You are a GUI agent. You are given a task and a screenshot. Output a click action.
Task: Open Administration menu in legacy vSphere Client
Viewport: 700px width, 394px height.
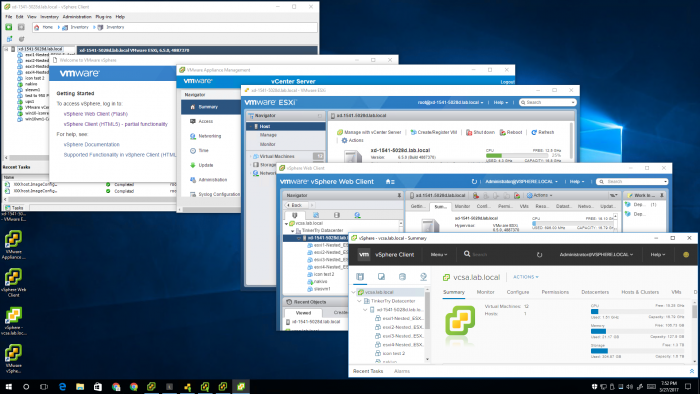77,17
